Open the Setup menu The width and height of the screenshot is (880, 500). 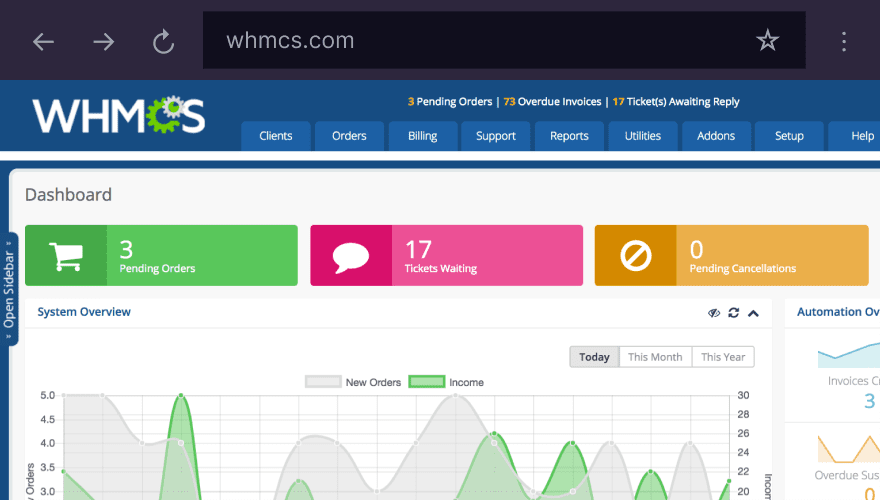[789, 136]
